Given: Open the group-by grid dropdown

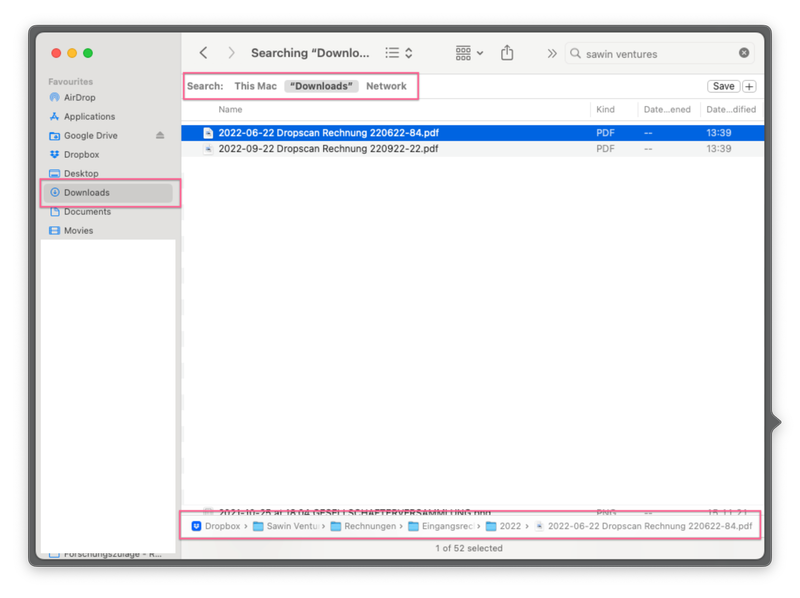Looking at the screenshot, I should point(469,53).
